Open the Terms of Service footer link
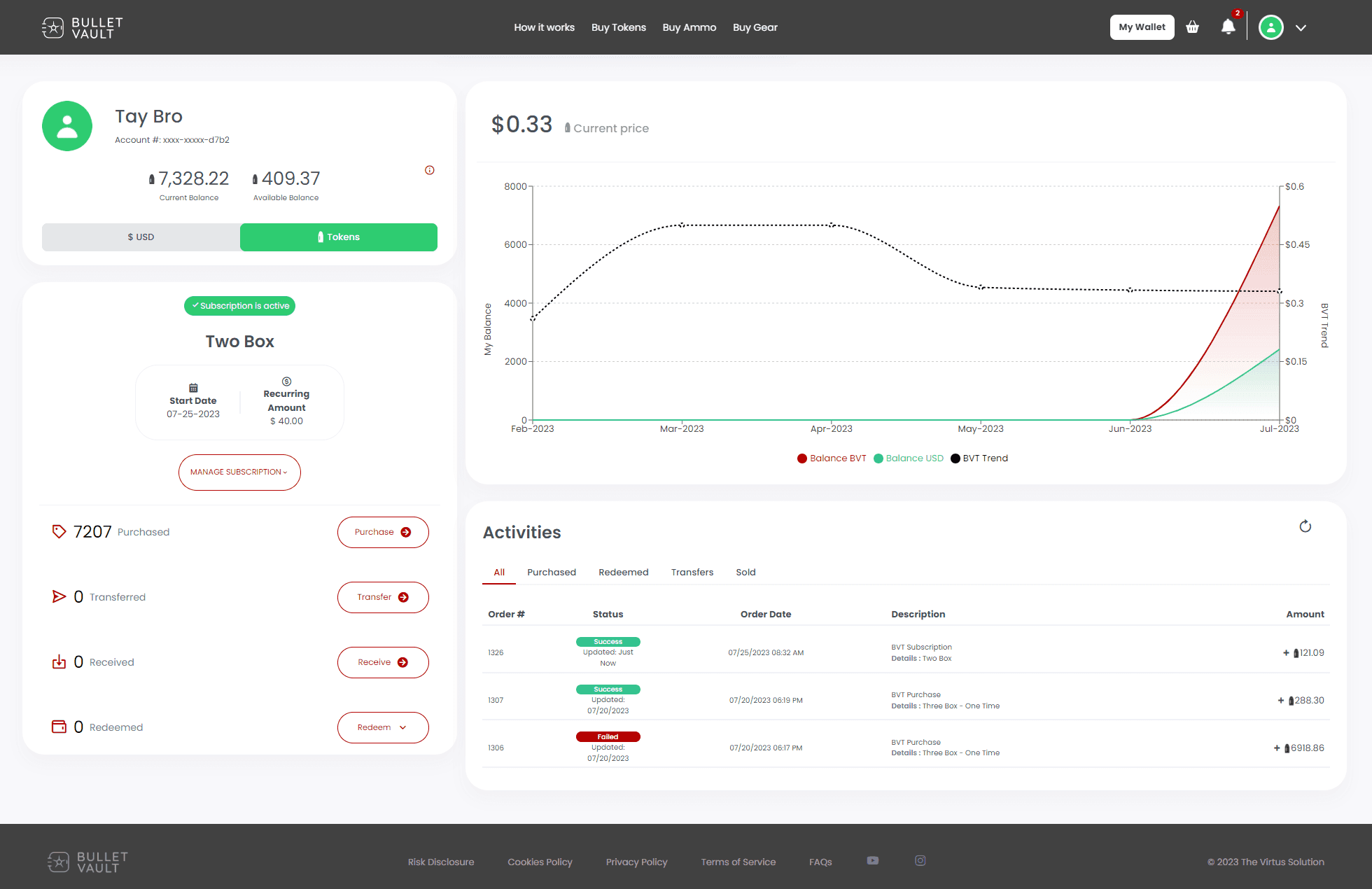The image size is (1372, 889). tap(738, 862)
